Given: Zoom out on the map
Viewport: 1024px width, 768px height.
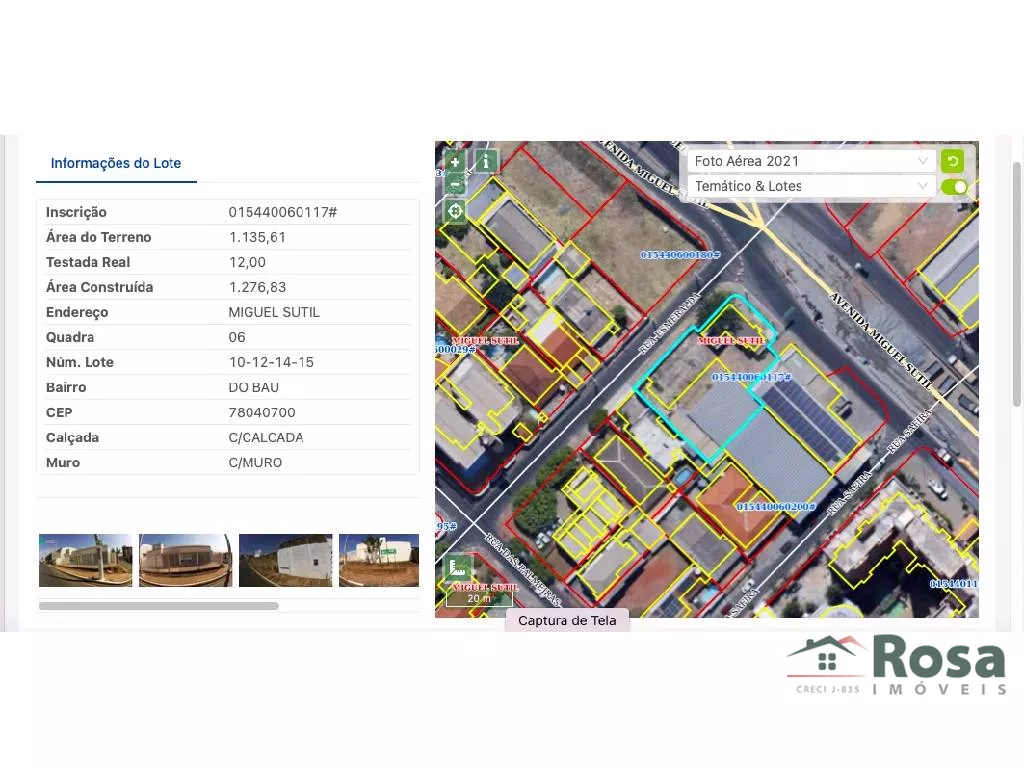Looking at the screenshot, I should click(454, 184).
